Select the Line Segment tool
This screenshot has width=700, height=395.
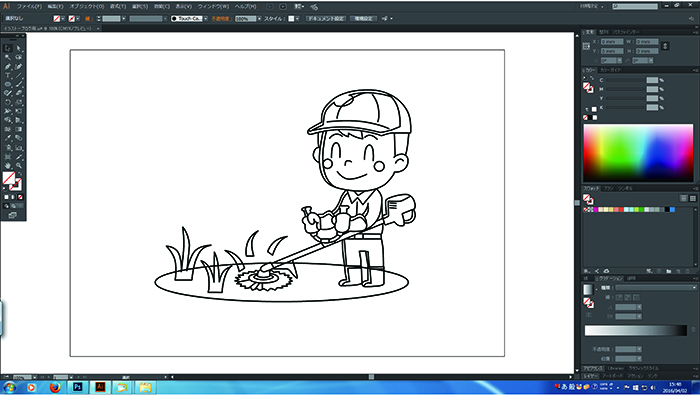pos(19,75)
